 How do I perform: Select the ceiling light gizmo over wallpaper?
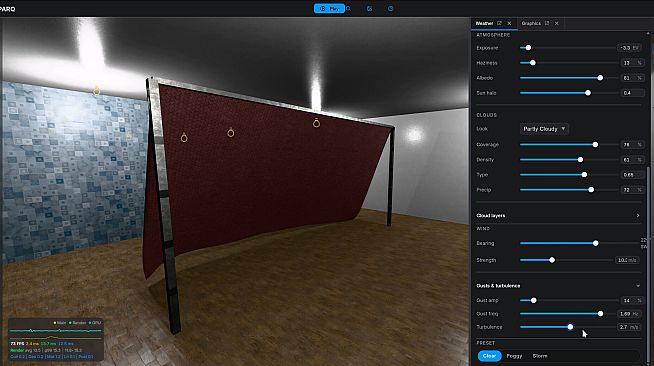[x=96, y=90]
